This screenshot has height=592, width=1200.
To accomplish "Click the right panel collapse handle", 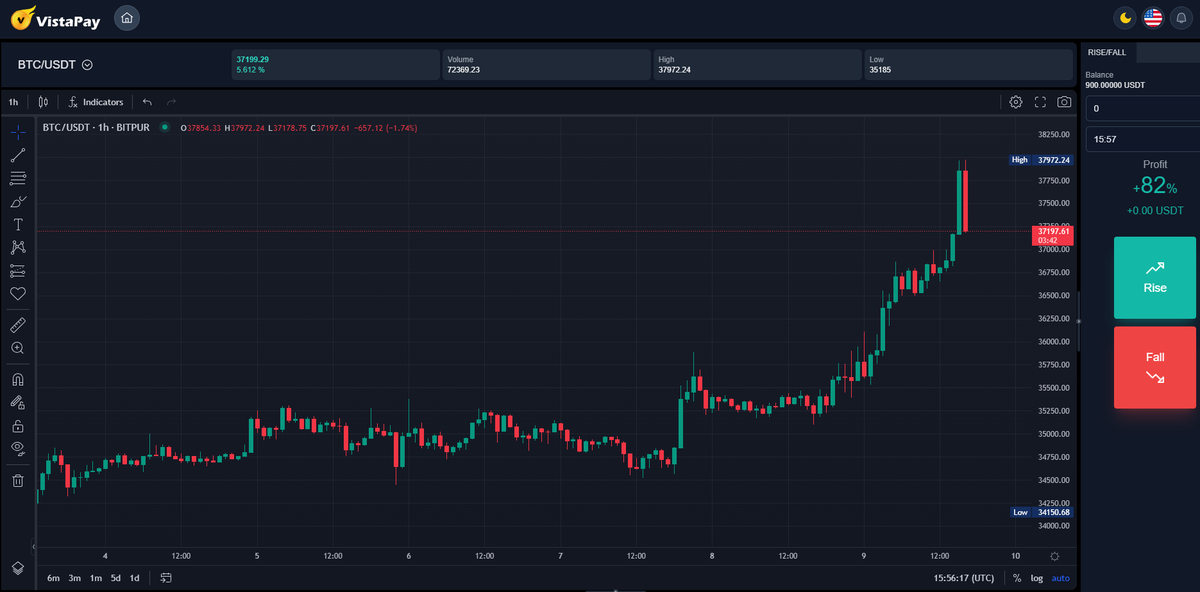I will coord(1078,321).
